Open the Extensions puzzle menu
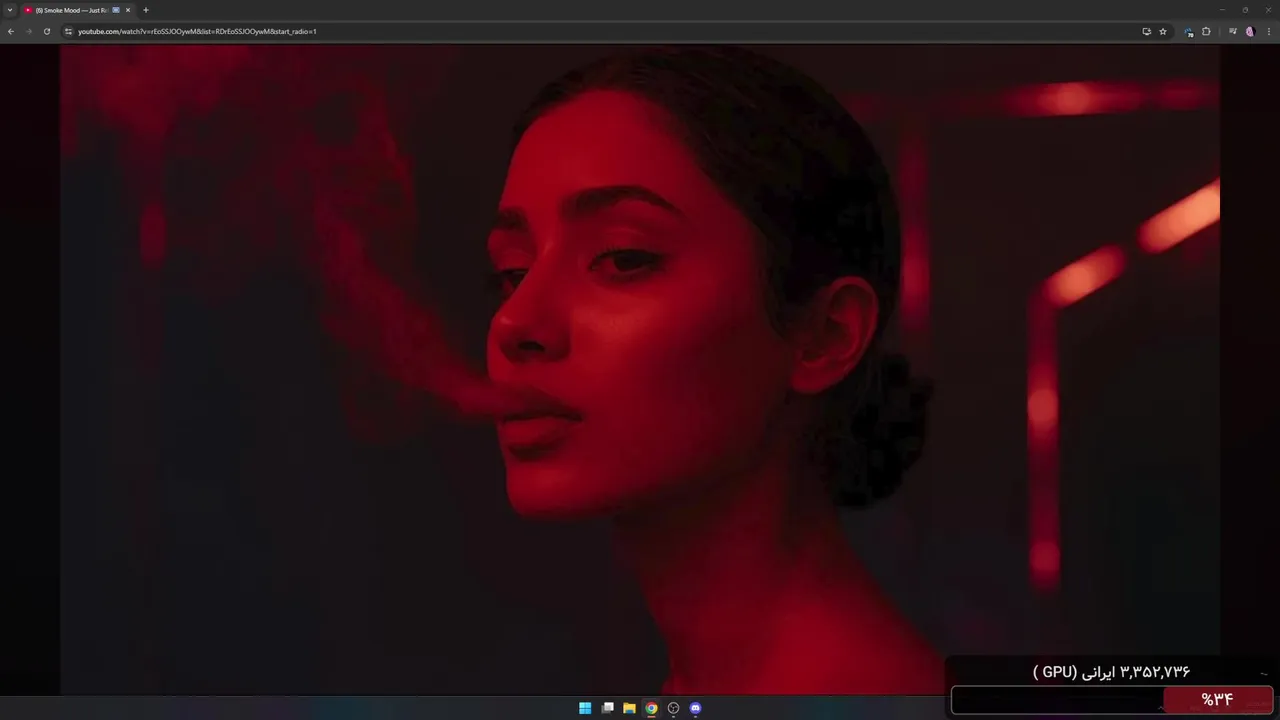 [1206, 31]
